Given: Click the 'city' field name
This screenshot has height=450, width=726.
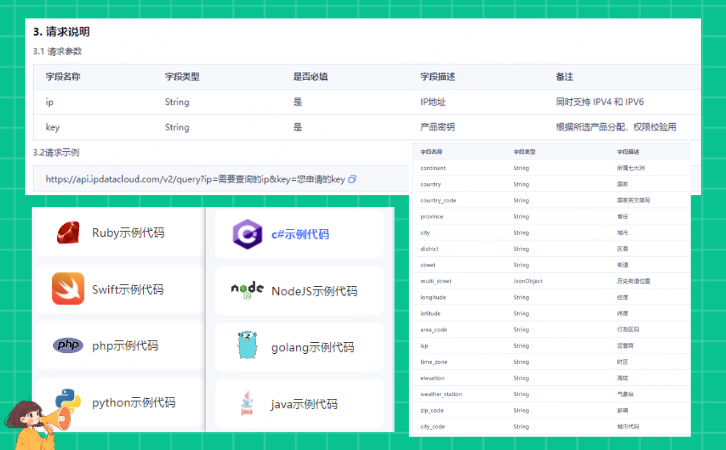Looking at the screenshot, I should (x=425, y=233).
